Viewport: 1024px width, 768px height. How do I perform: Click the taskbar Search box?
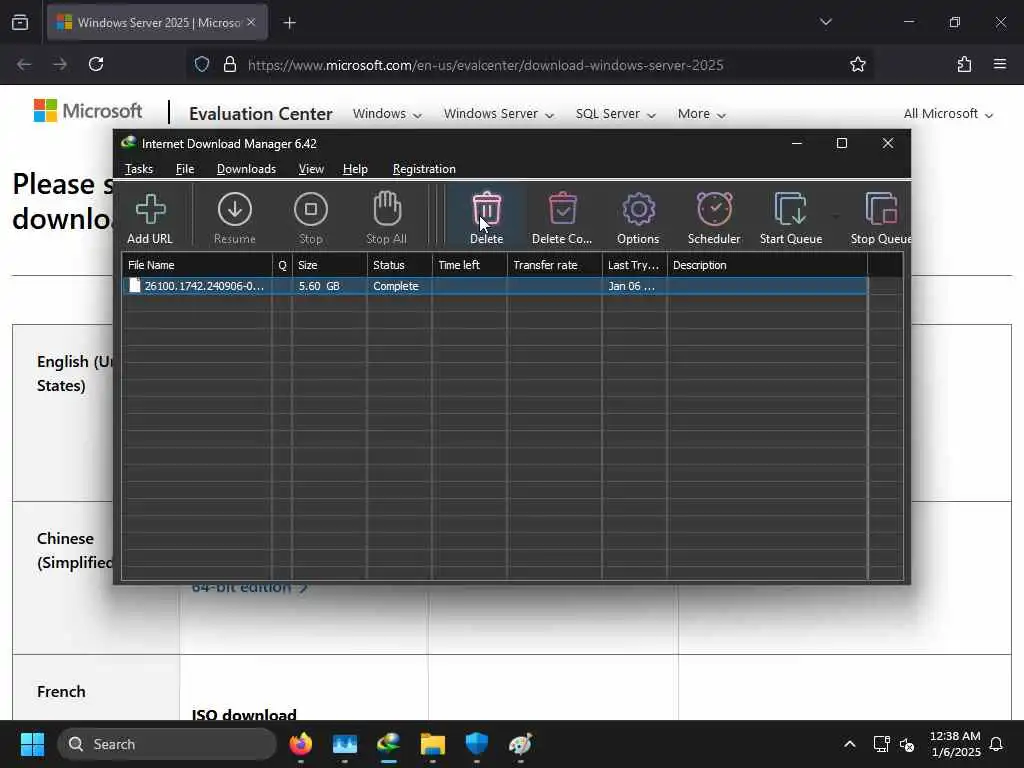[167, 744]
